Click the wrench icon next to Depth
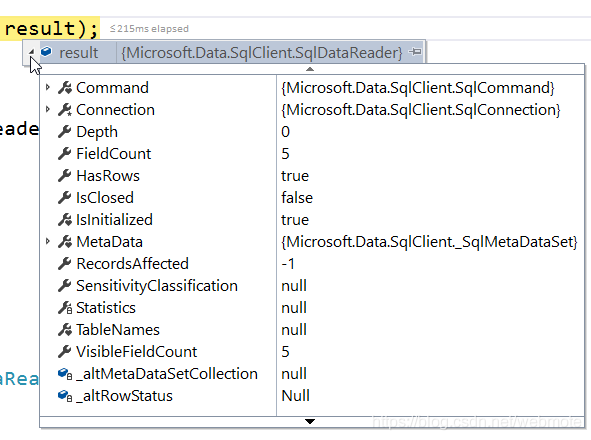Viewport: 591px width, 440px height. tap(65, 132)
